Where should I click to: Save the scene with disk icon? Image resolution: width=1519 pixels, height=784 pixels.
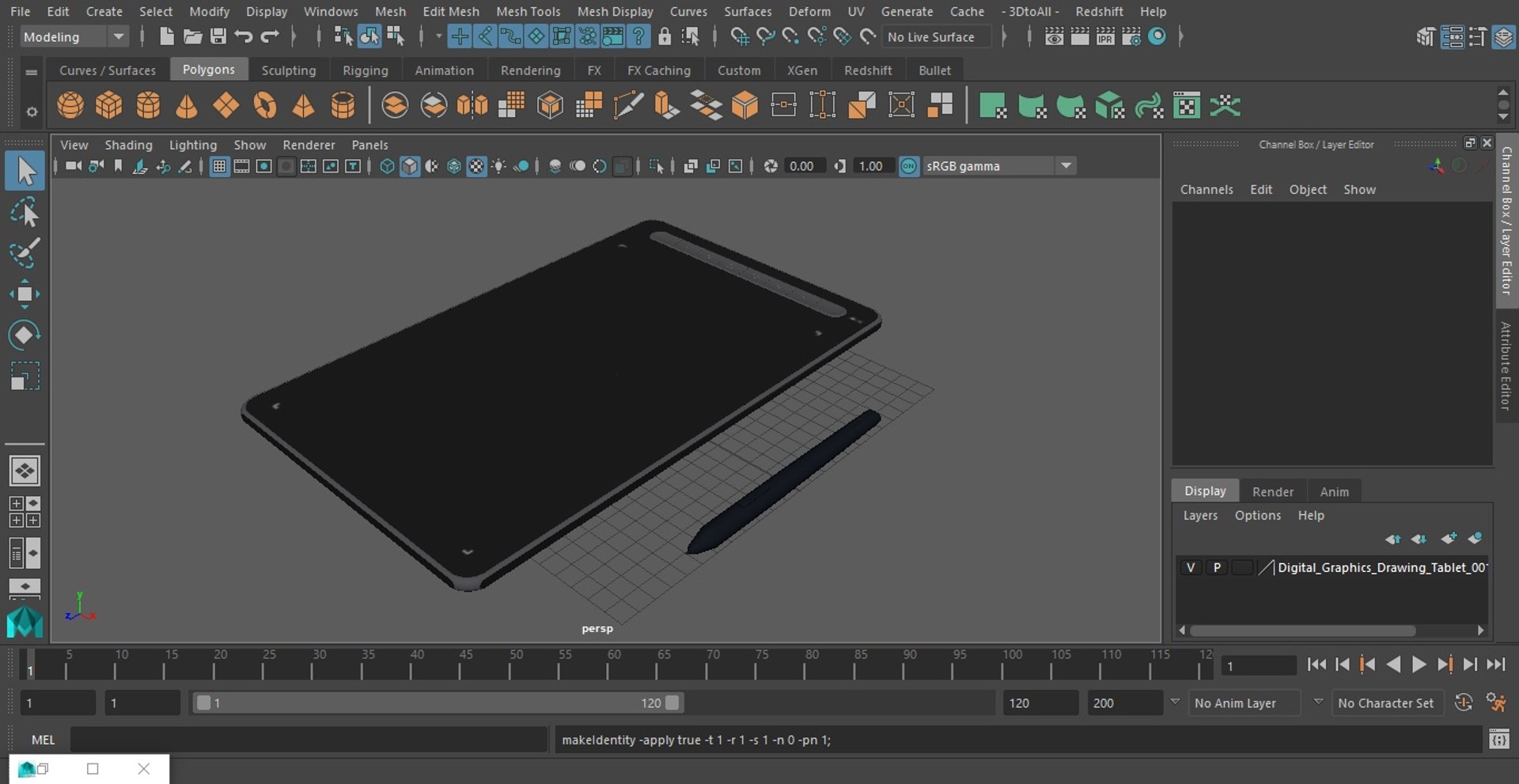(218, 36)
